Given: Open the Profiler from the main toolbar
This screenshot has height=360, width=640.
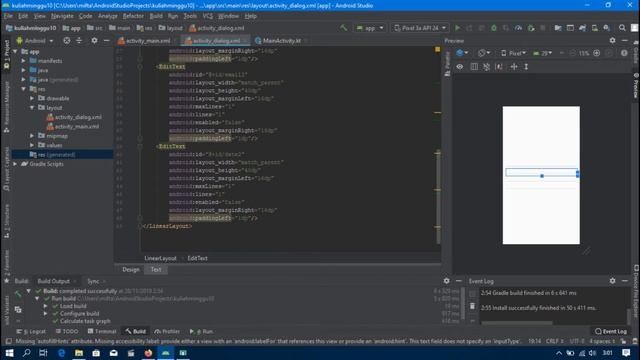Looking at the screenshot, I should coord(518,28).
